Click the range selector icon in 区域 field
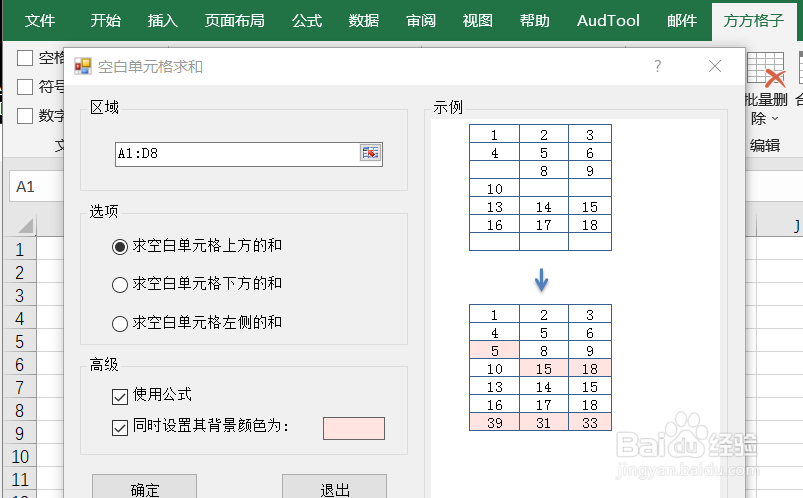 [x=370, y=153]
